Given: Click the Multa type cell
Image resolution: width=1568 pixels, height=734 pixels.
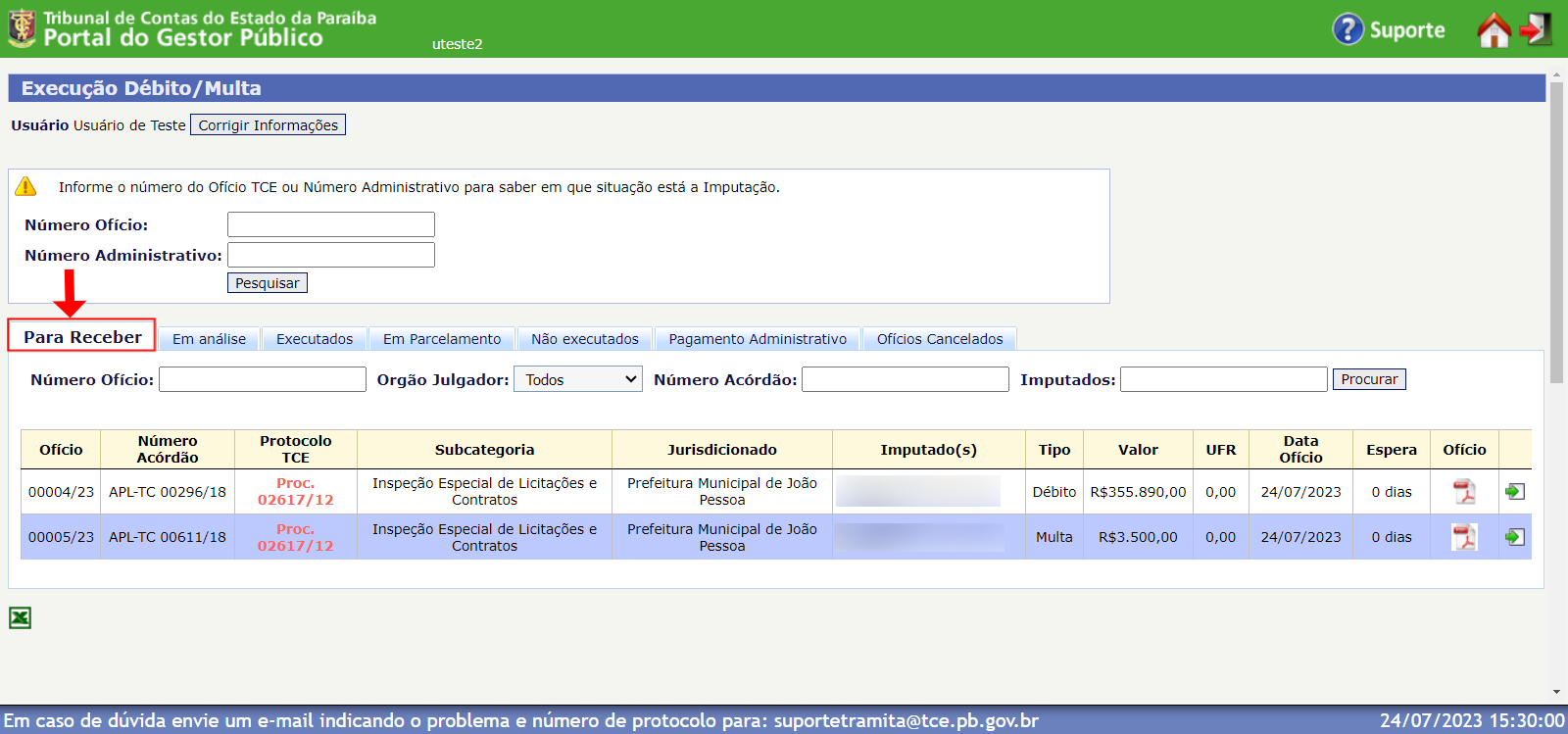Looking at the screenshot, I should tap(1054, 537).
